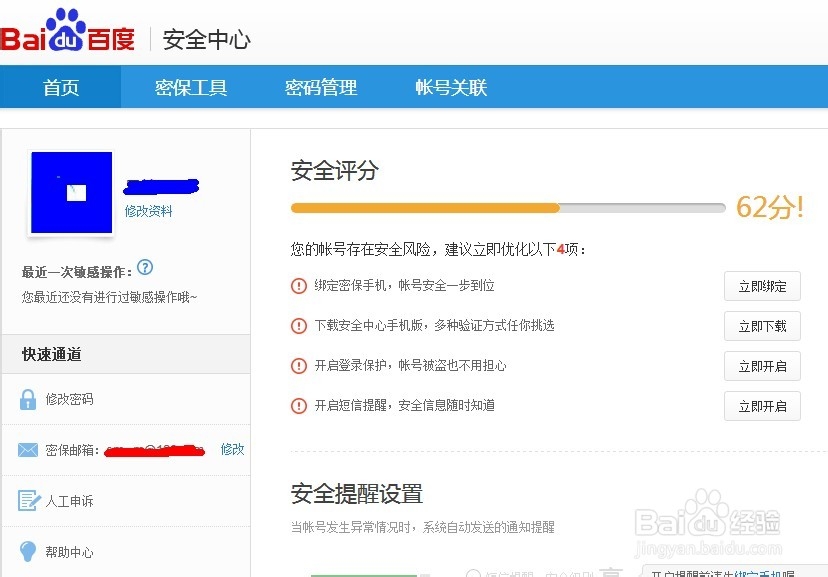Click 修改 next to 密保邮箱
The image size is (828, 577).
[232, 449]
